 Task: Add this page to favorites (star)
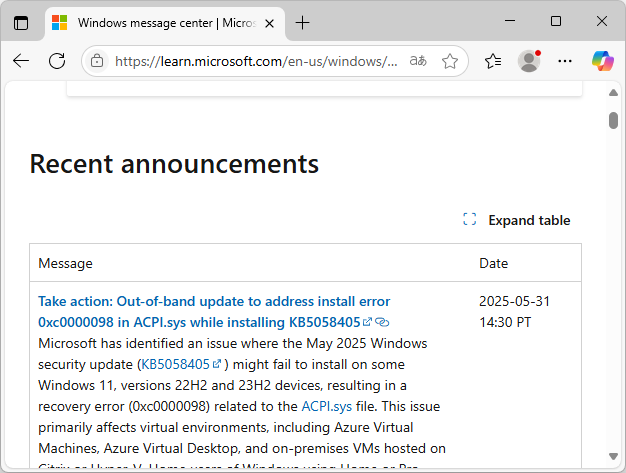(x=450, y=61)
